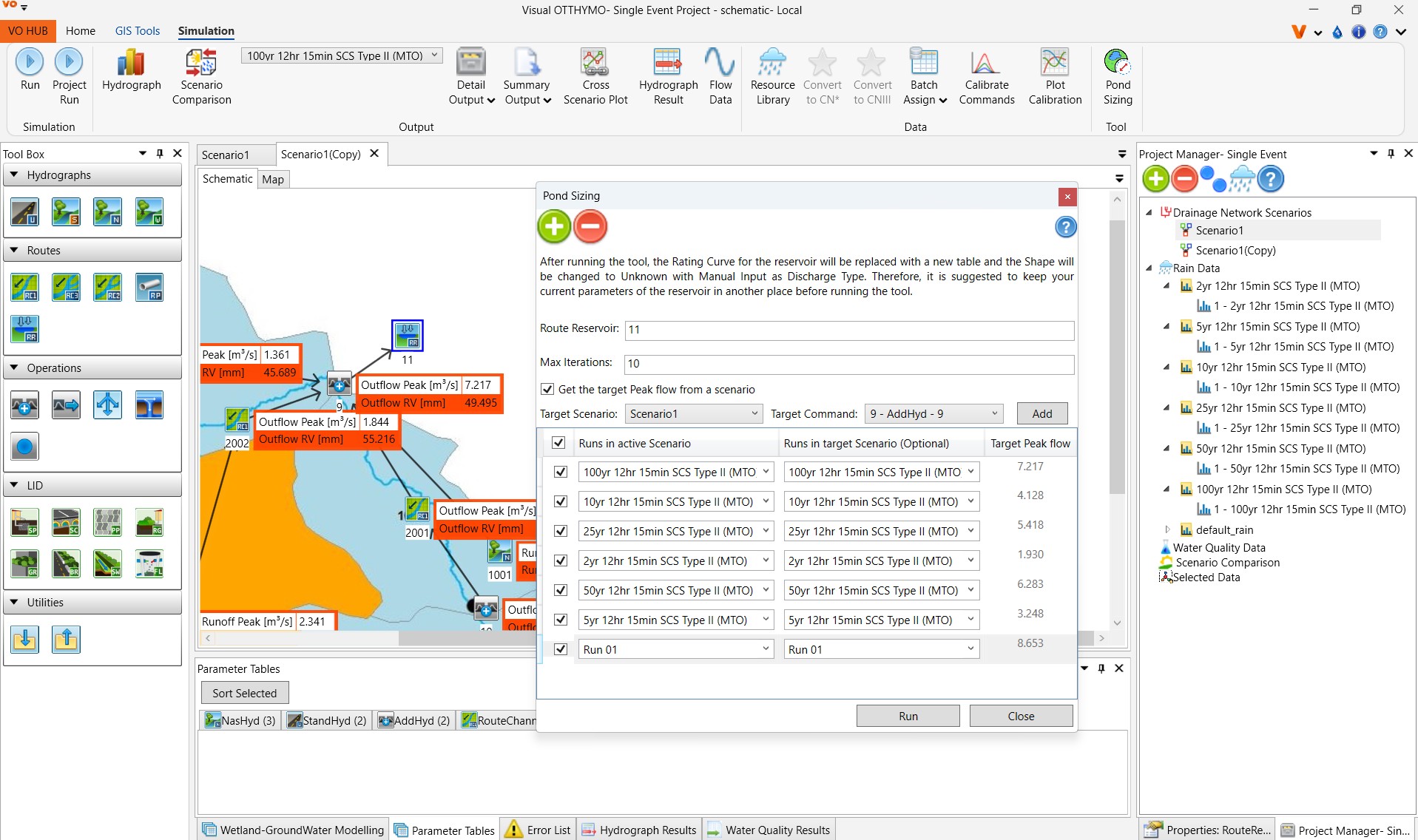Click red remove icon in Project Manager
Screen dimensions: 1418x840
coord(1184,179)
